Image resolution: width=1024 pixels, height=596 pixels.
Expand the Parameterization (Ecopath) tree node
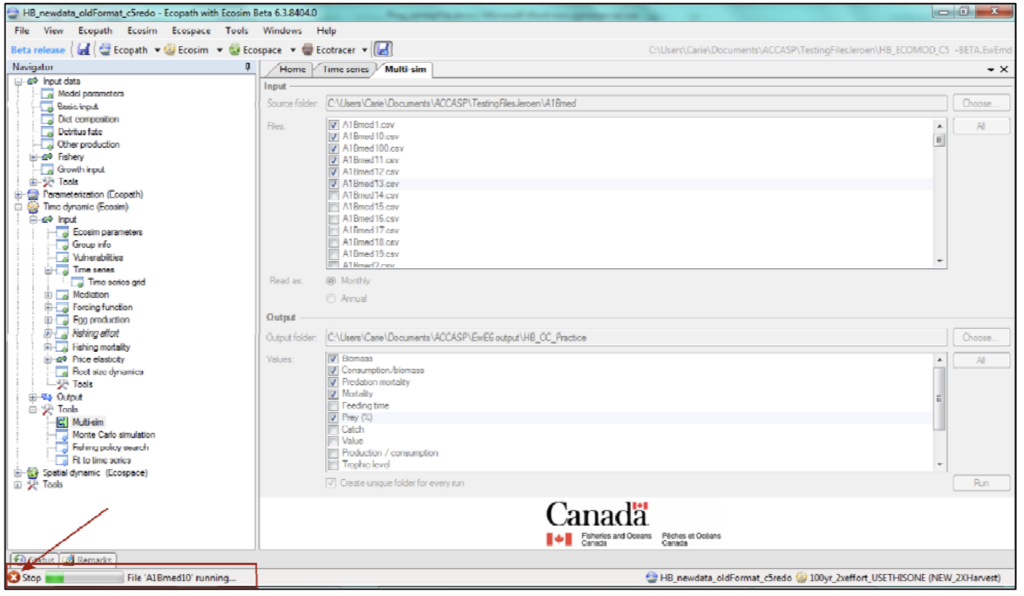(x=18, y=194)
